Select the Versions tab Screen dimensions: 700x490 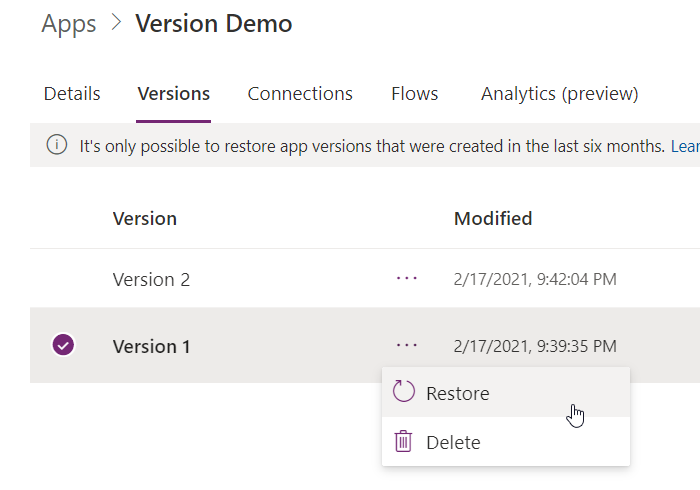pyautogui.click(x=173, y=94)
